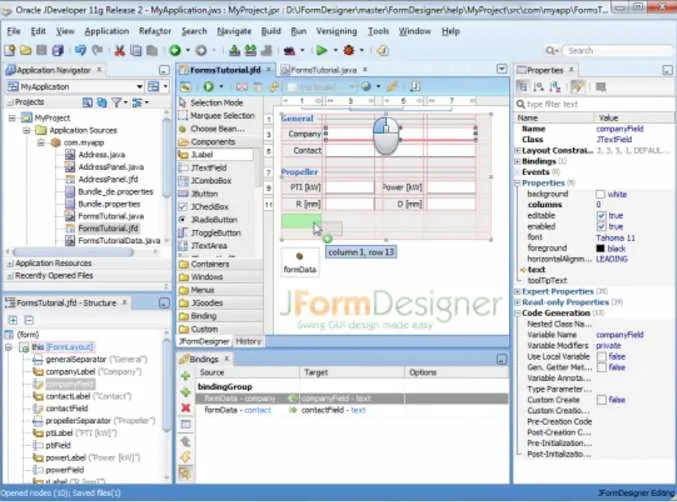Select the JRadioButton palette component
The width and height of the screenshot is (677, 502).
[215, 220]
